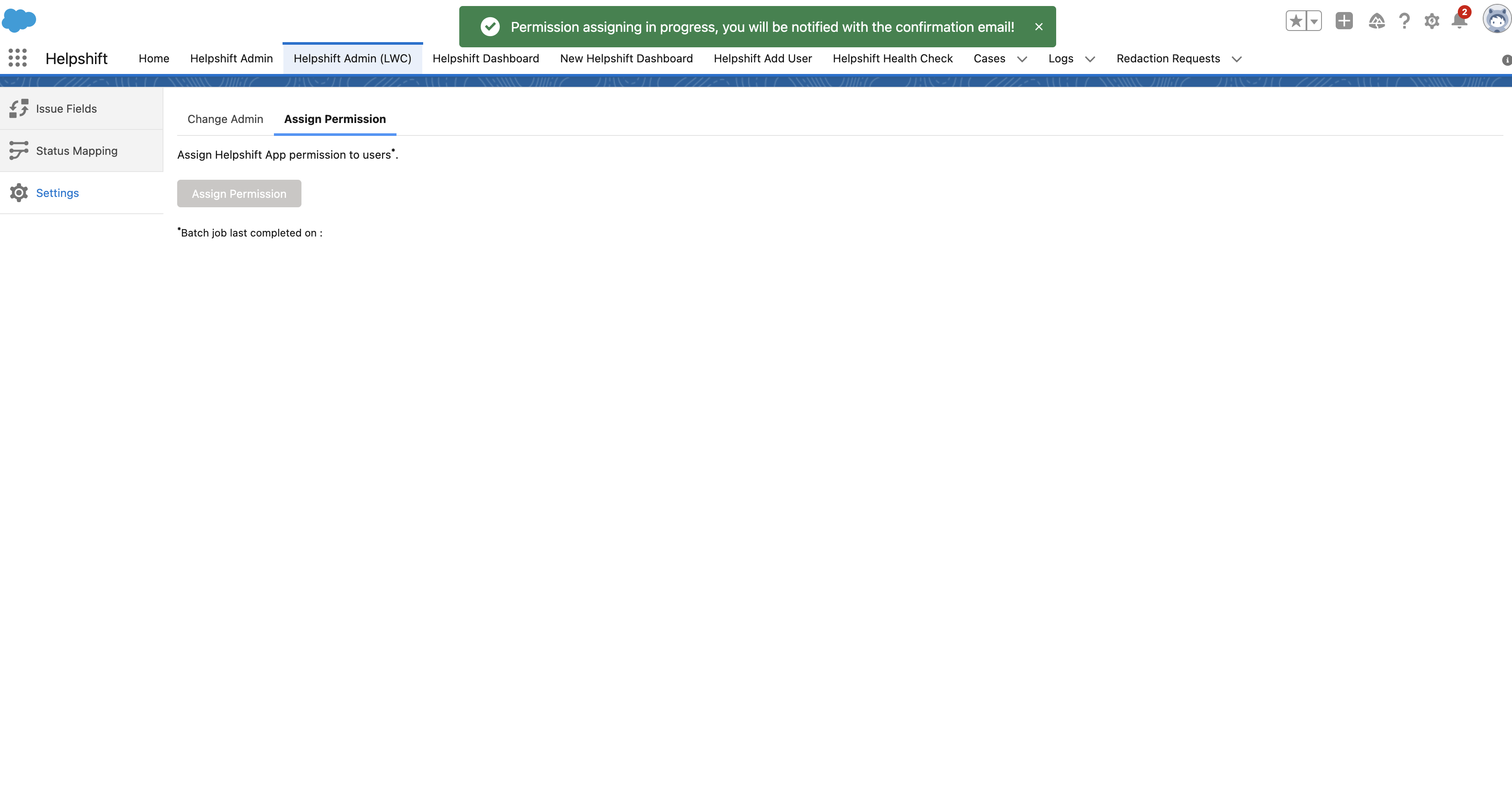Open the Setup gear icon

click(1432, 21)
